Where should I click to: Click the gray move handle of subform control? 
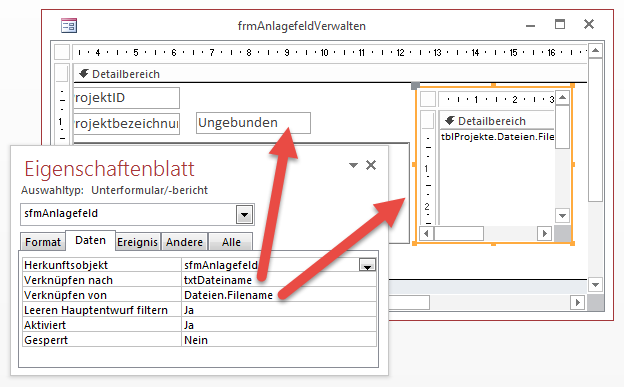click(415, 86)
